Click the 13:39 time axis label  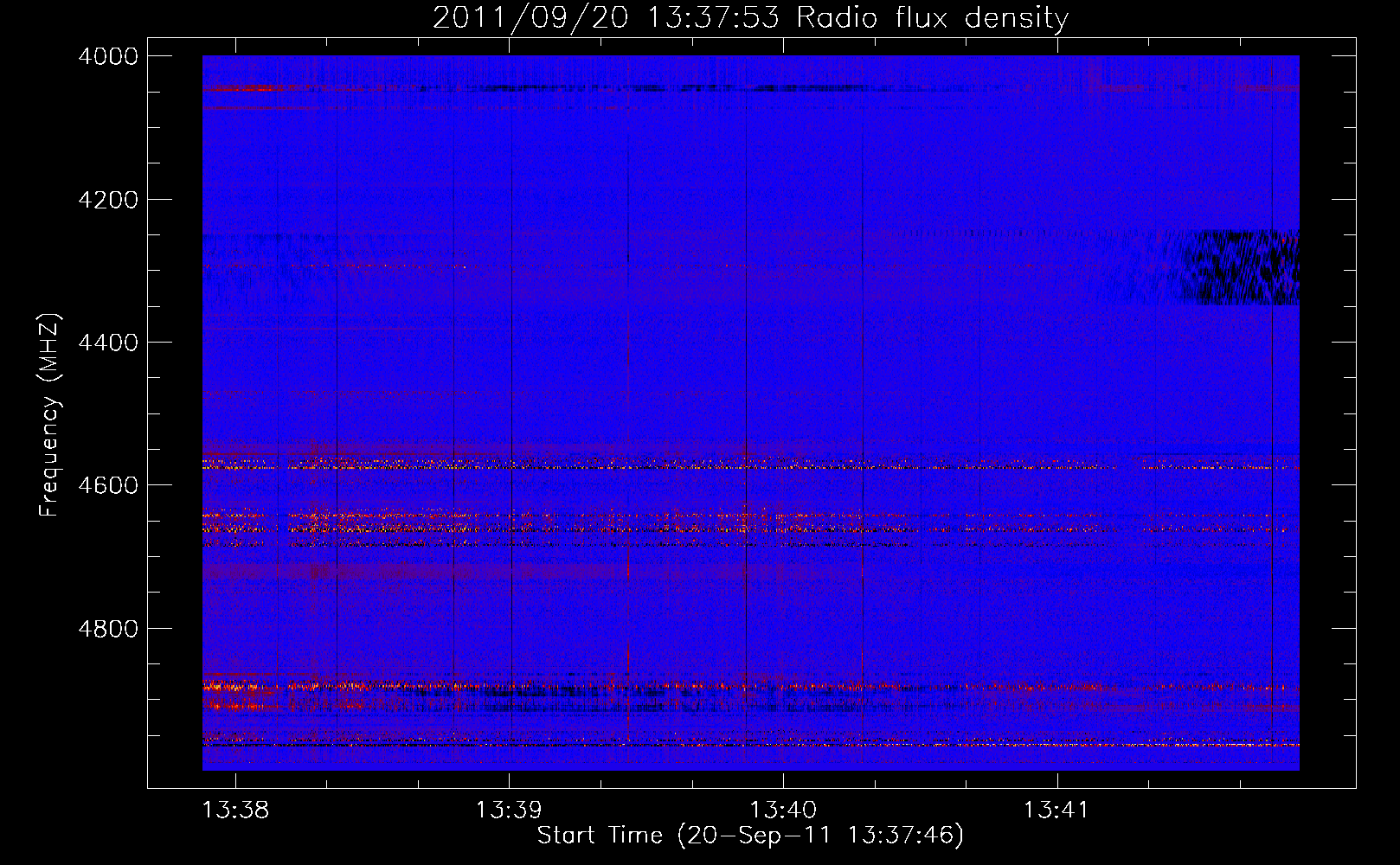coord(509,811)
